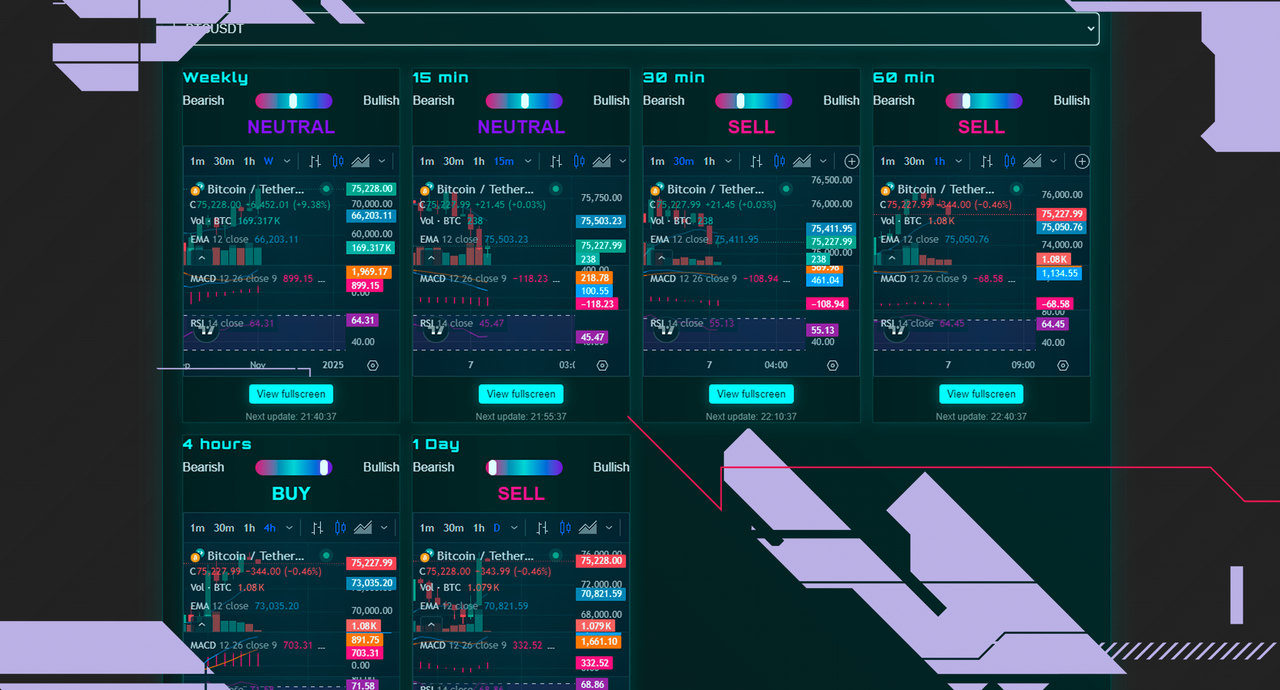This screenshot has width=1280, height=690.
Task: Collapse indicator legend in 60 min chart
Action: [891, 258]
